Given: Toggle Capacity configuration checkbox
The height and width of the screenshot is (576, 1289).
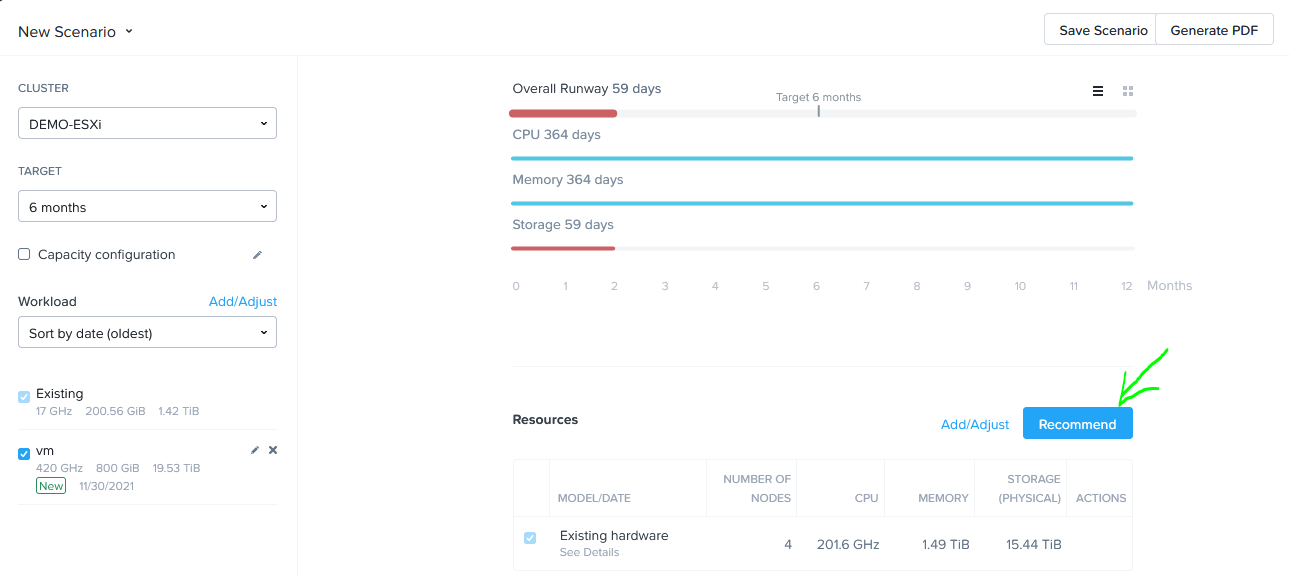Looking at the screenshot, I should (x=24, y=254).
